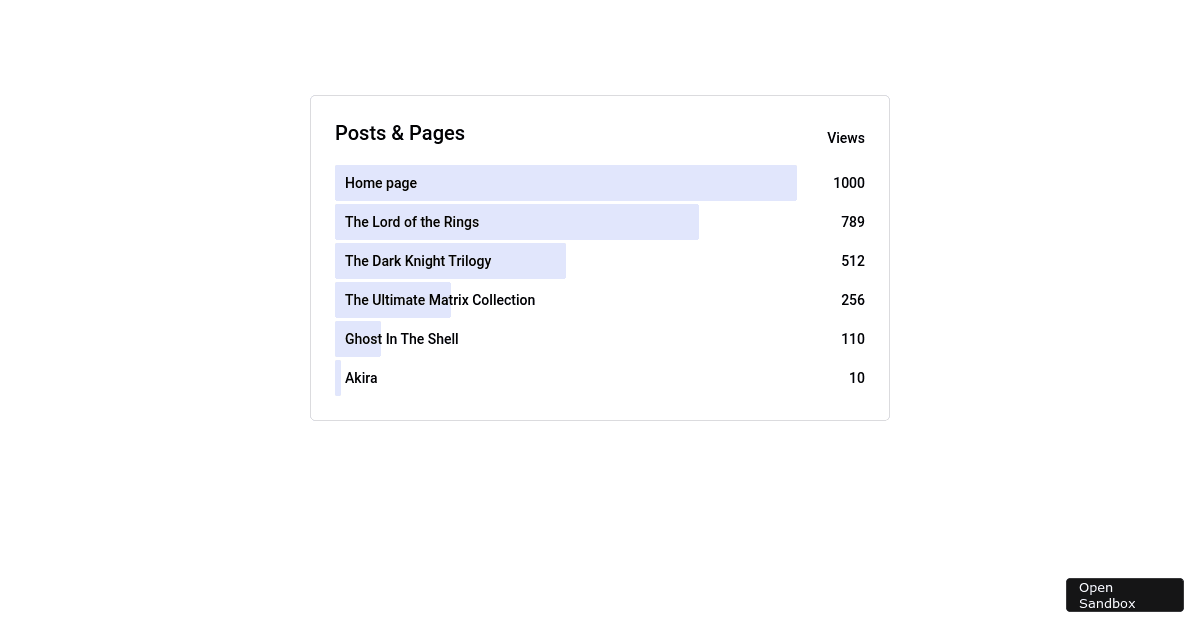This screenshot has height=630, width=1200.
Task: Select the Akira bar
Action: 338,378
